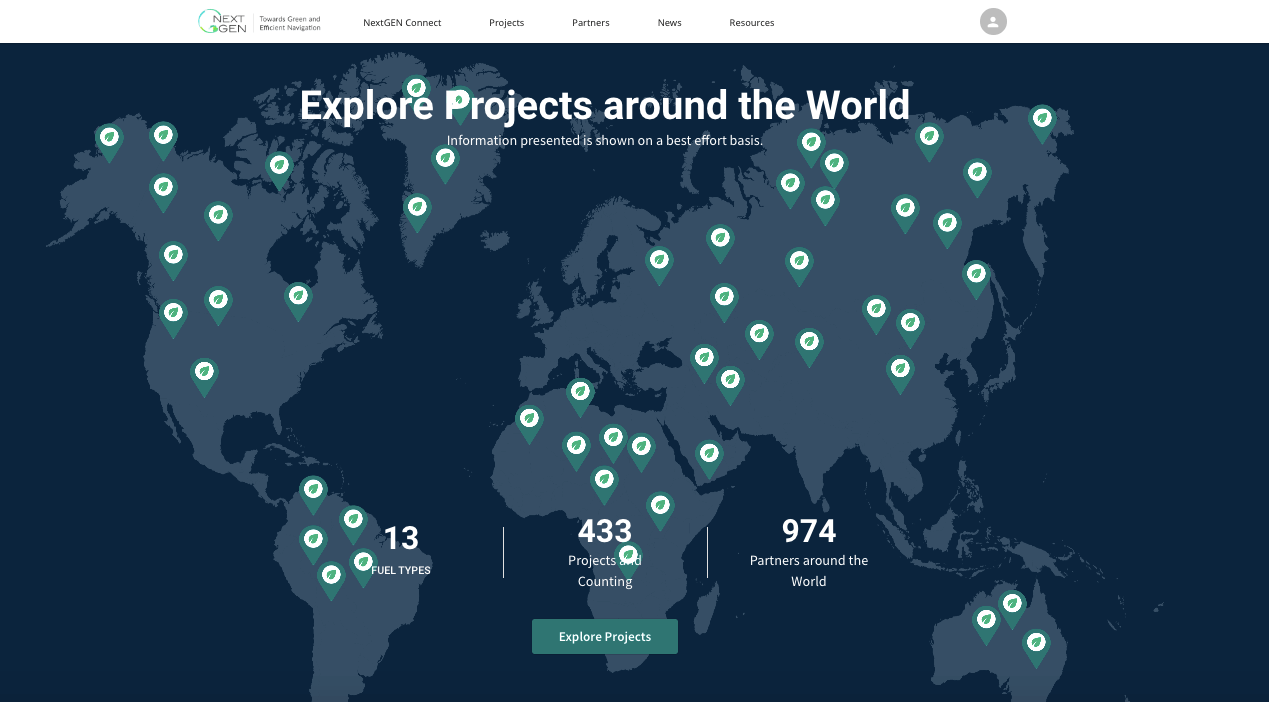Click the map pin in Mexico
The image size is (1269, 702).
(204, 374)
